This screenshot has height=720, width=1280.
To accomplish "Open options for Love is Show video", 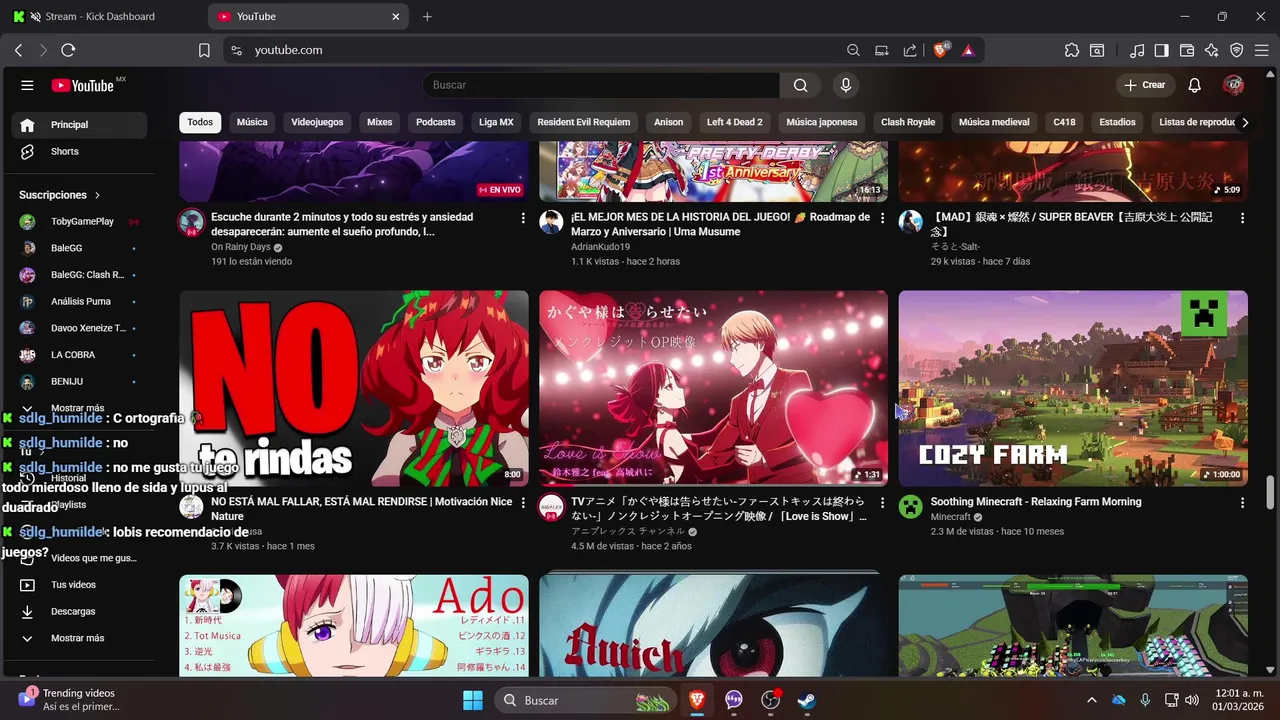I will (x=882, y=503).
